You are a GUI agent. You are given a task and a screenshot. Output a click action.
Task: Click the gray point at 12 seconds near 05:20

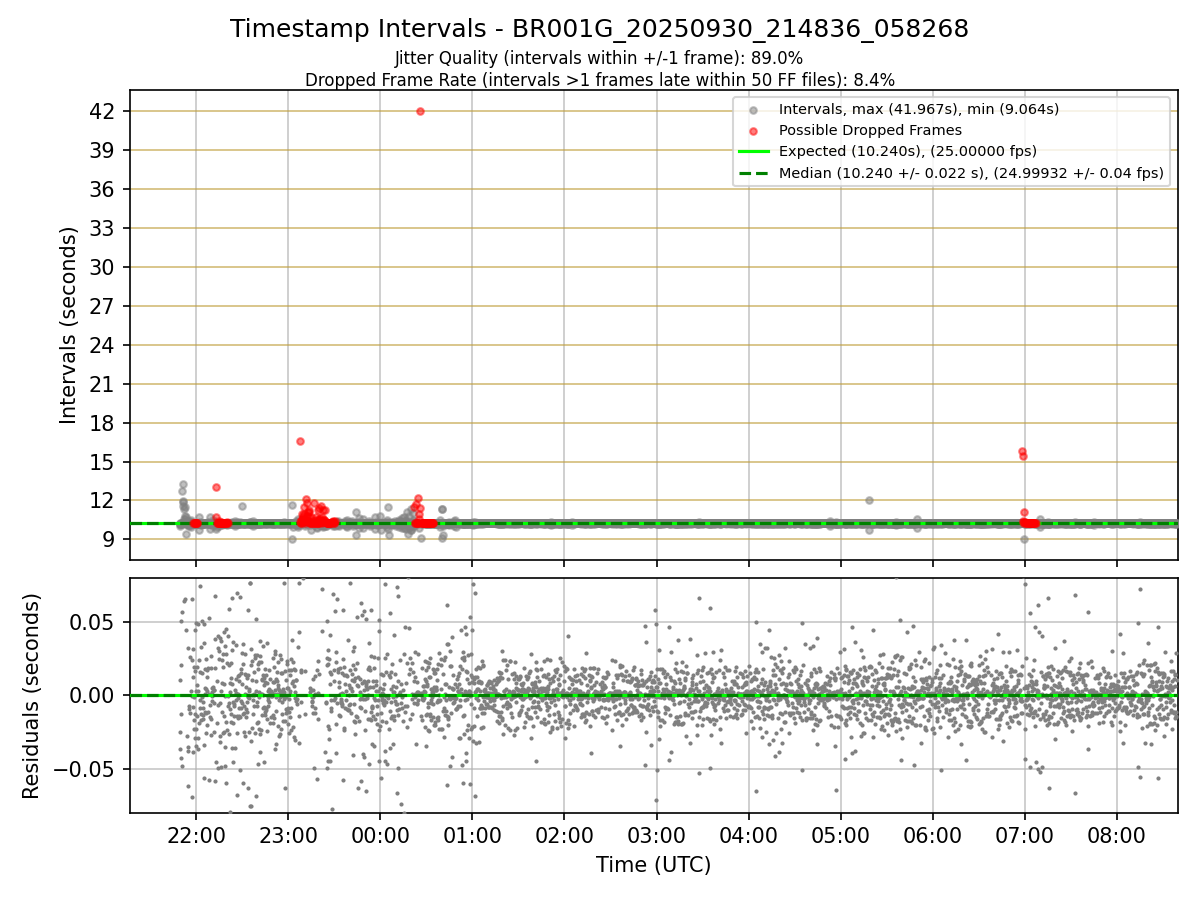869,500
